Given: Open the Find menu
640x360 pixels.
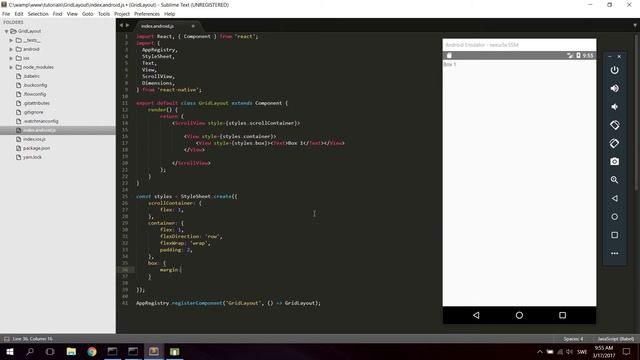Looking at the screenshot, I should tap(58, 14).
